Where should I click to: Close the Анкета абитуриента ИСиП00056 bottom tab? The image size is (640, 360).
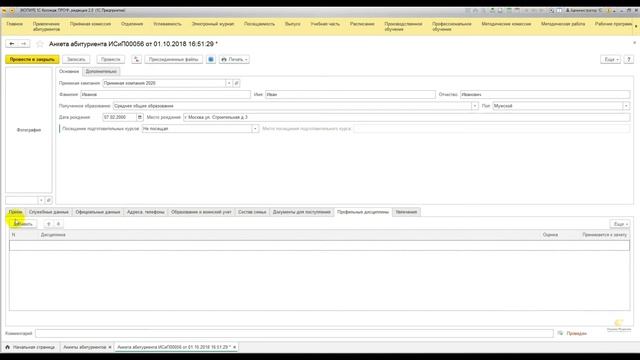234,347
